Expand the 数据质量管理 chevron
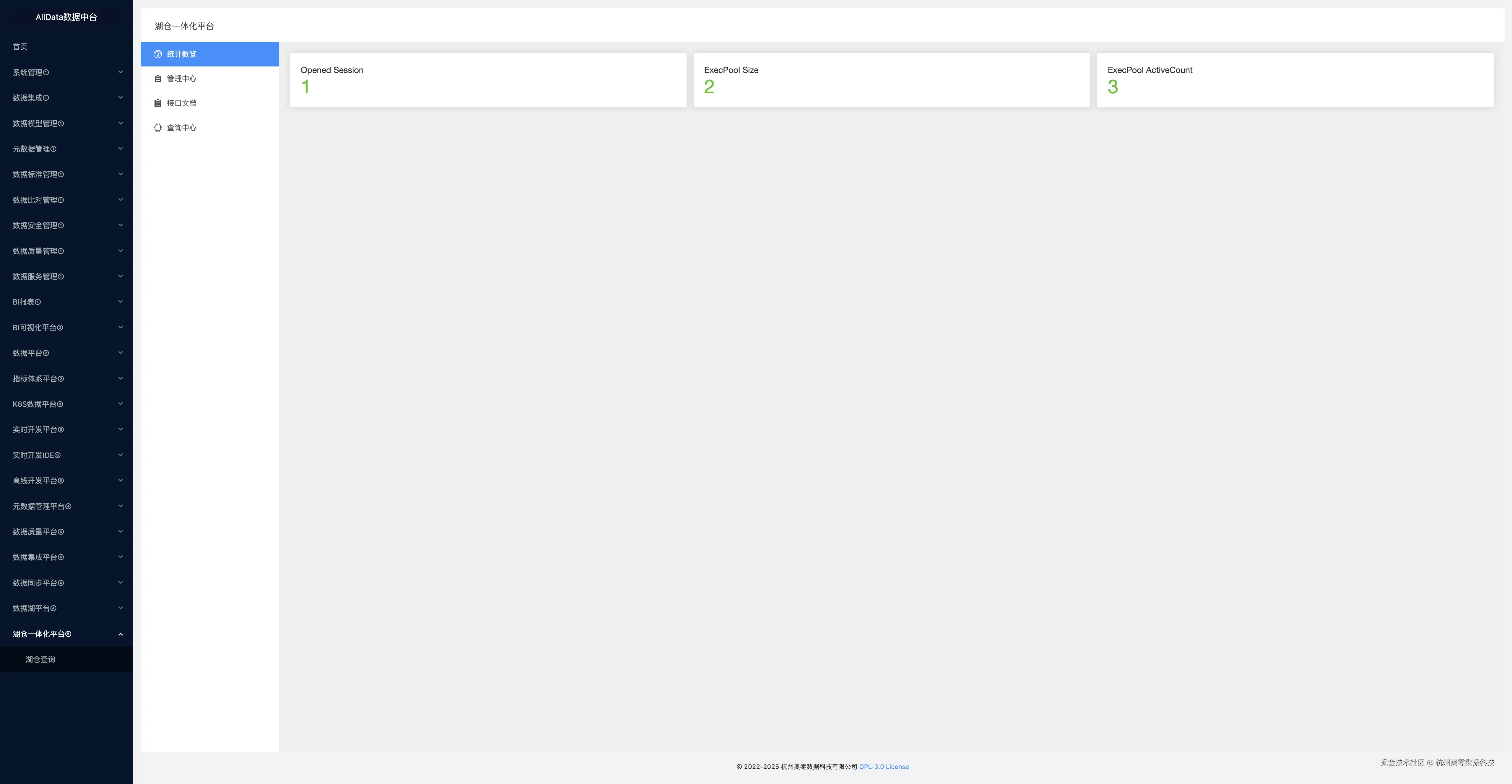Screen dimensions: 1512x784 (x=120, y=251)
